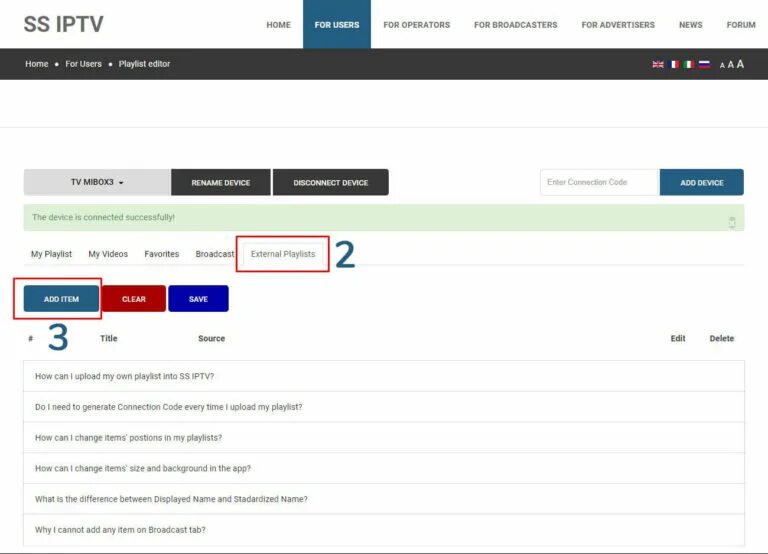
Task: Open the TV MIBOX3 device dropdown
Action: click(97, 182)
